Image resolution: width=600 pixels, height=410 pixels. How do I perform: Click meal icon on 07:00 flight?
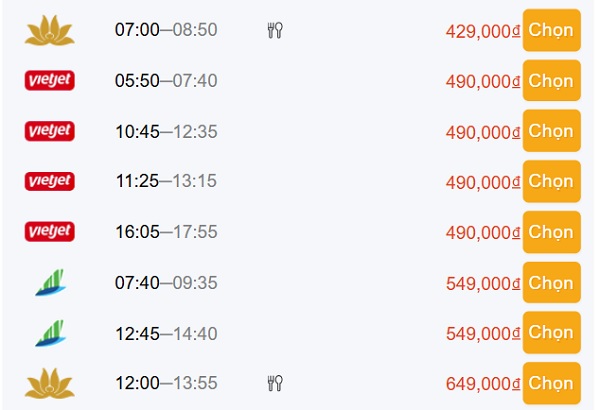pos(275,30)
